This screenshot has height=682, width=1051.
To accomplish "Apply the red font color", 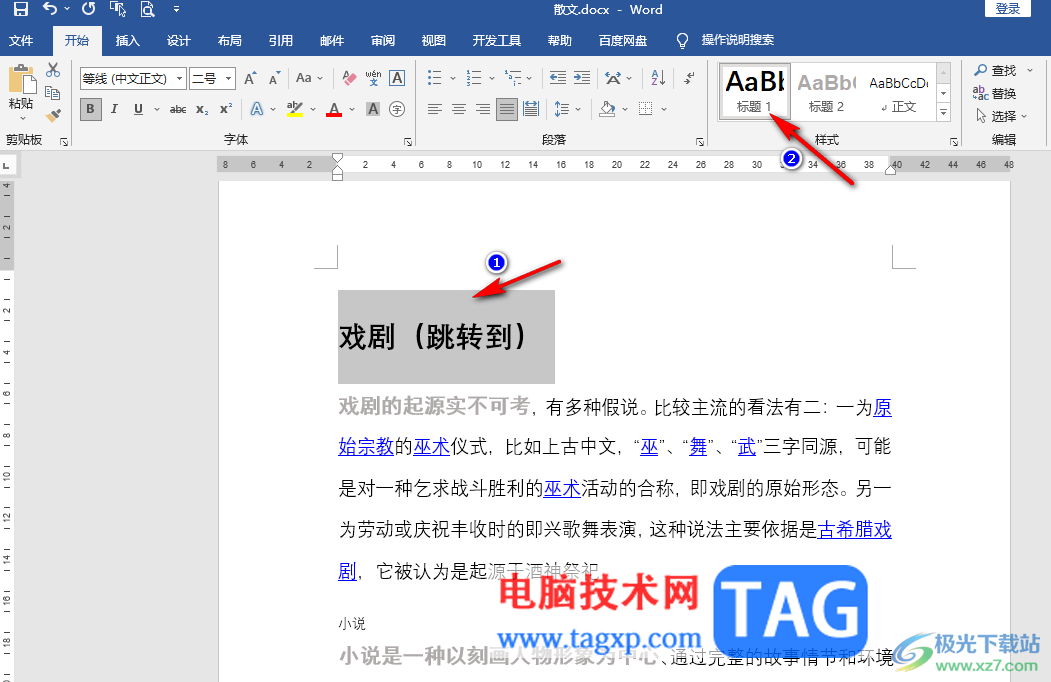I will coord(334,109).
